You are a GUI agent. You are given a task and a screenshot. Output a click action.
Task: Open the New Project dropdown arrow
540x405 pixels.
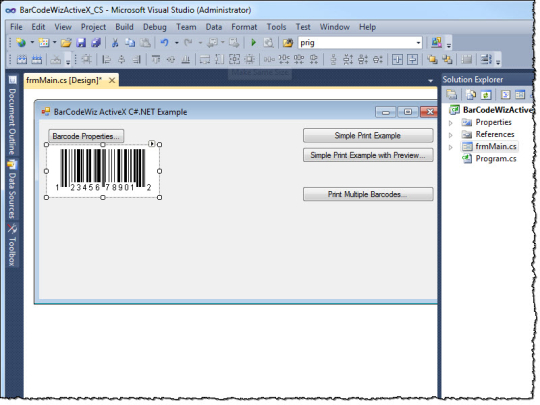tap(32, 43)
